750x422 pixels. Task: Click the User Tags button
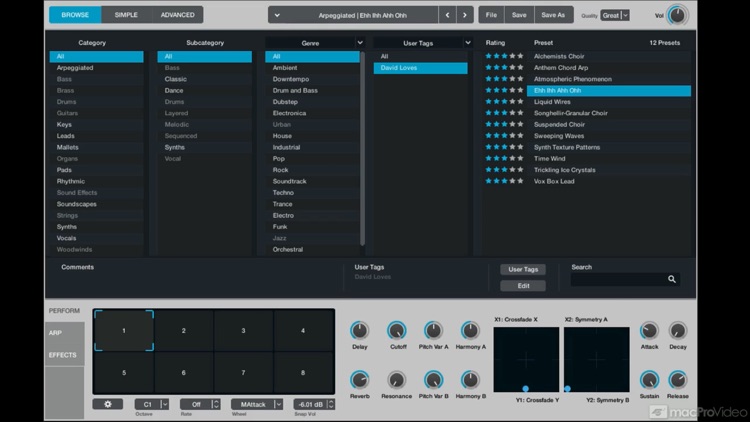[523, 269]
